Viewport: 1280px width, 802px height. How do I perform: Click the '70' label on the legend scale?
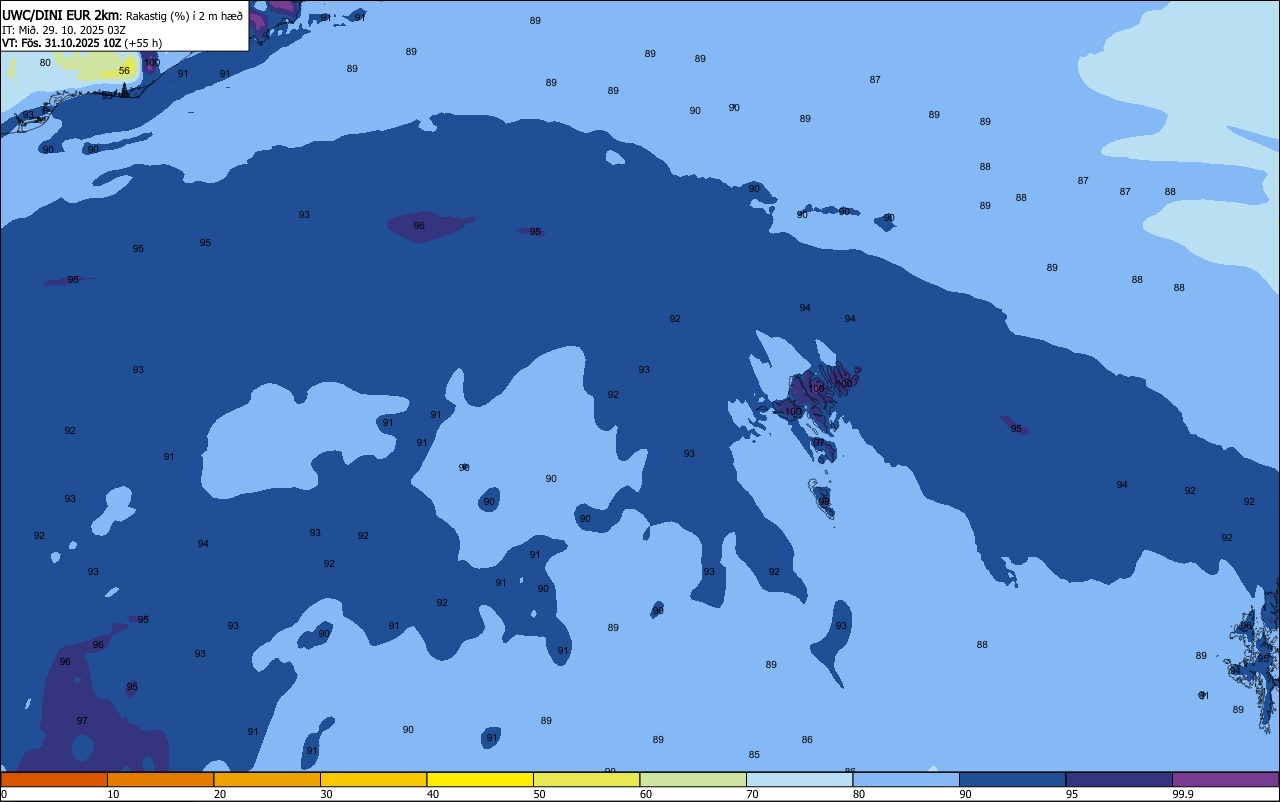(752, 794)
